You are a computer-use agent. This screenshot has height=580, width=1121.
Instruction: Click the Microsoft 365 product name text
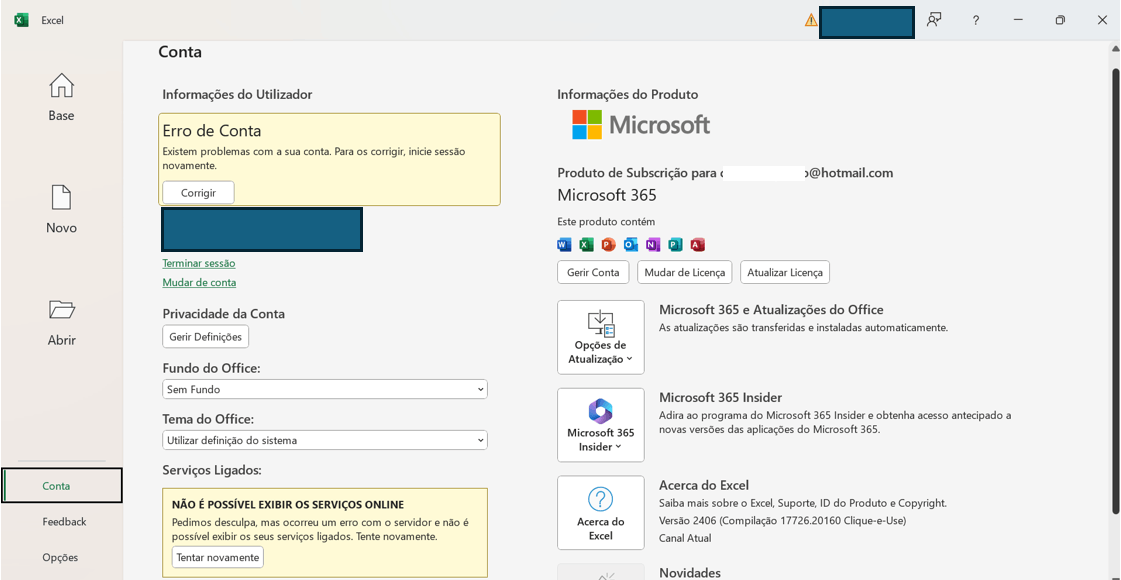point(607,195)
